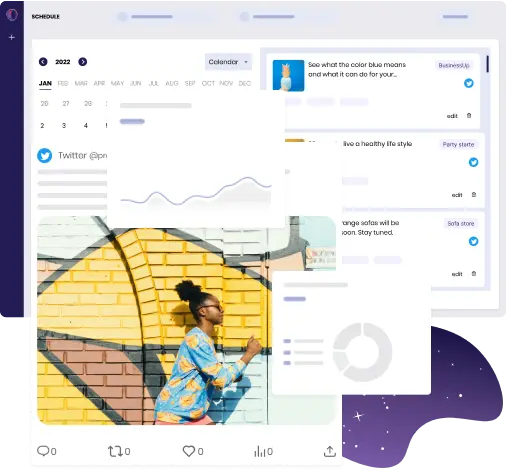Click the share upload icon under tweet

click(x=330, y=451)
